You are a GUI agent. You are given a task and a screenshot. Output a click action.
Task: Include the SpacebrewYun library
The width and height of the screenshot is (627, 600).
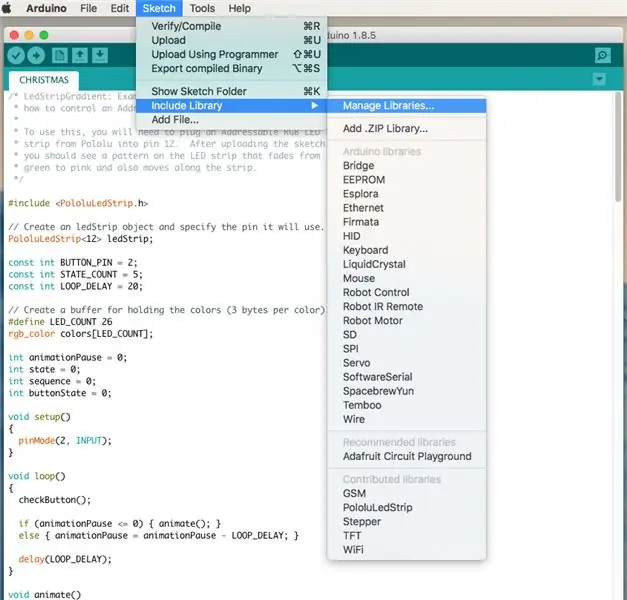[406, 391]
